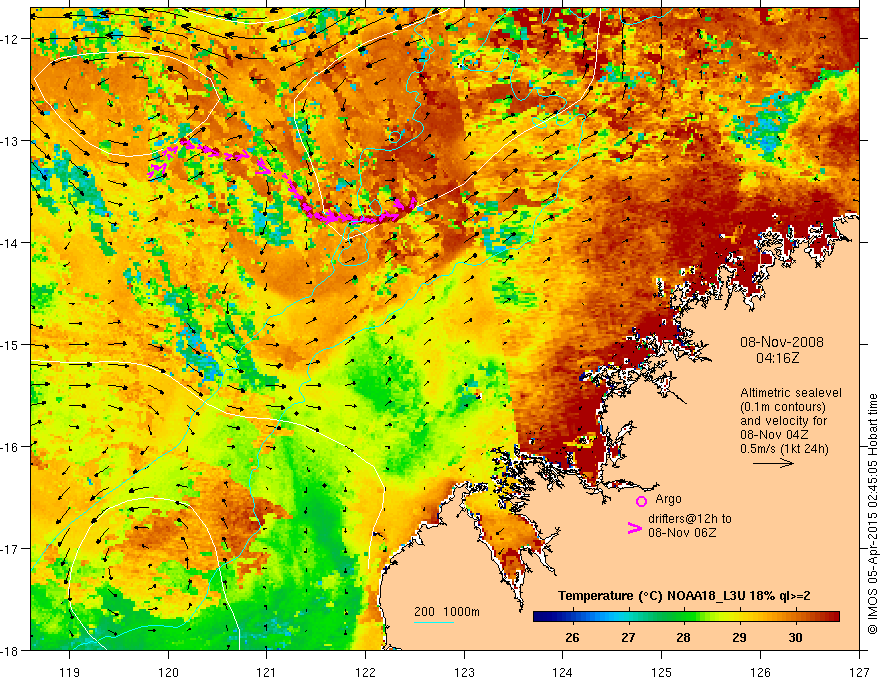Click latitude label -12 on left axis
The image size is (880, 680).
click(x=11, y=39)
